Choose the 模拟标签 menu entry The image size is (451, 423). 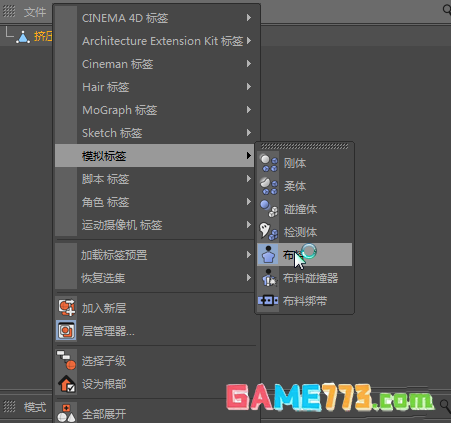(x=155, y=156)
